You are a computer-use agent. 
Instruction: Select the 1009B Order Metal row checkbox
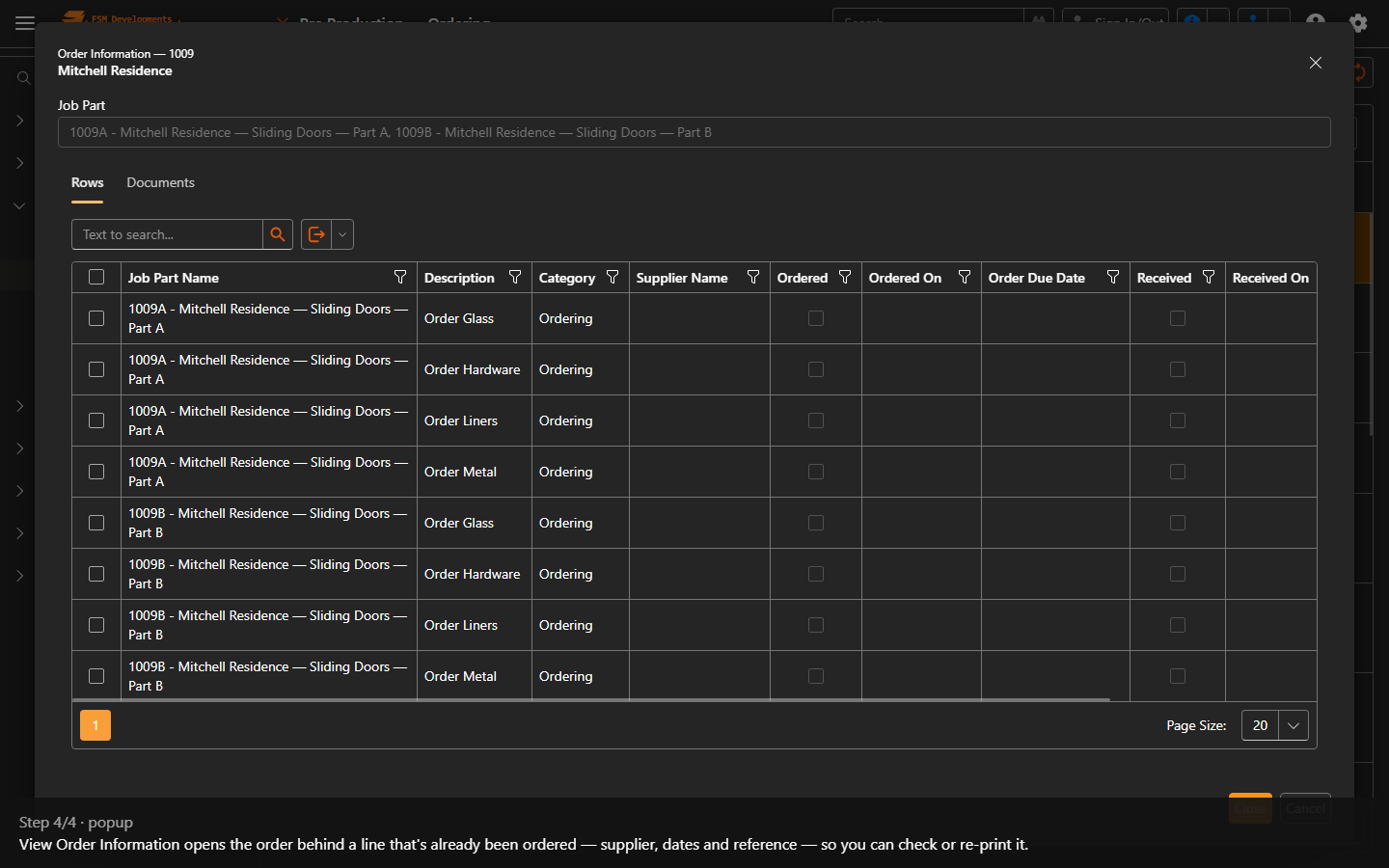pyautogui.click(x=96, y=676)
